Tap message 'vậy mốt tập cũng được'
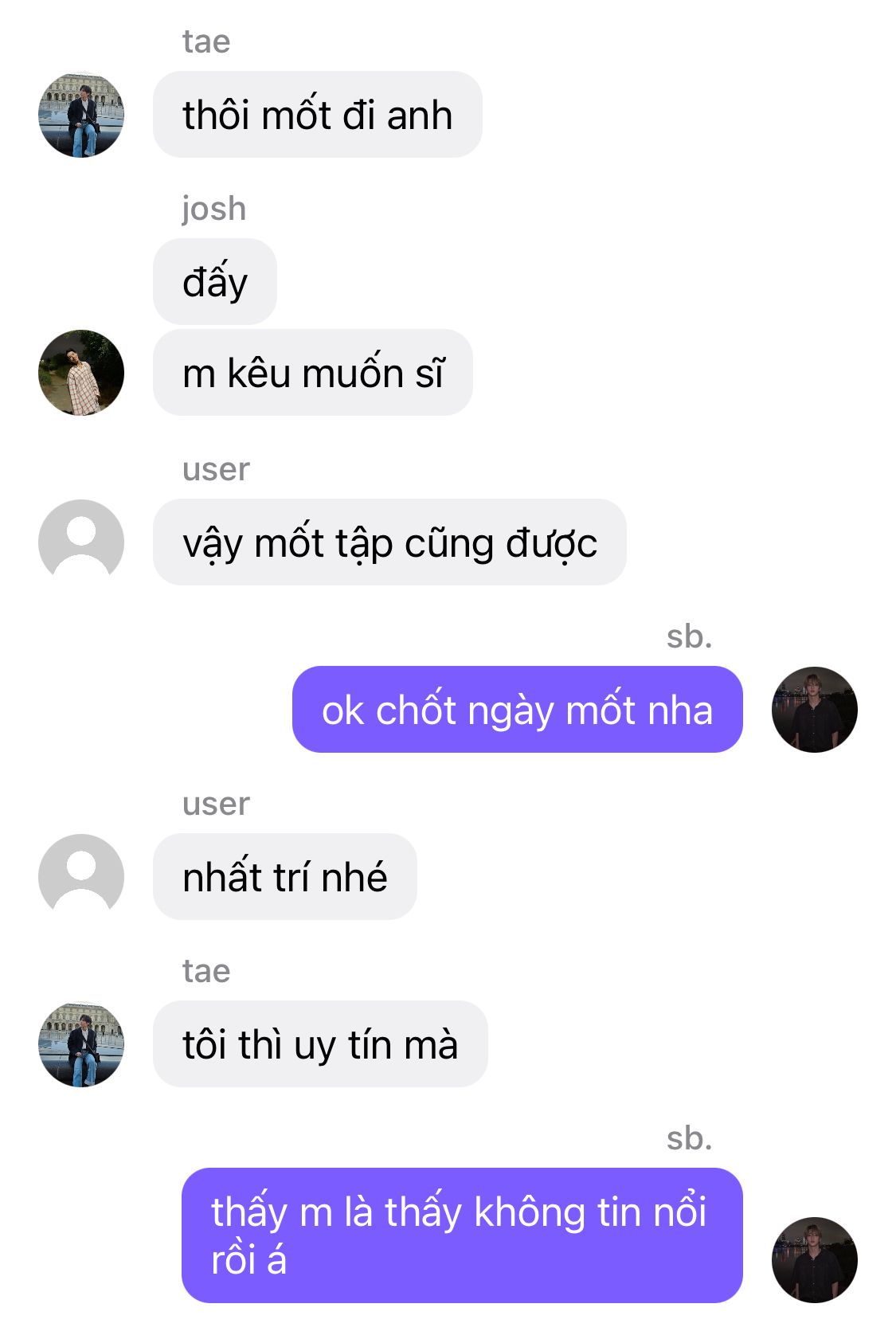 [x=389, y=542]
